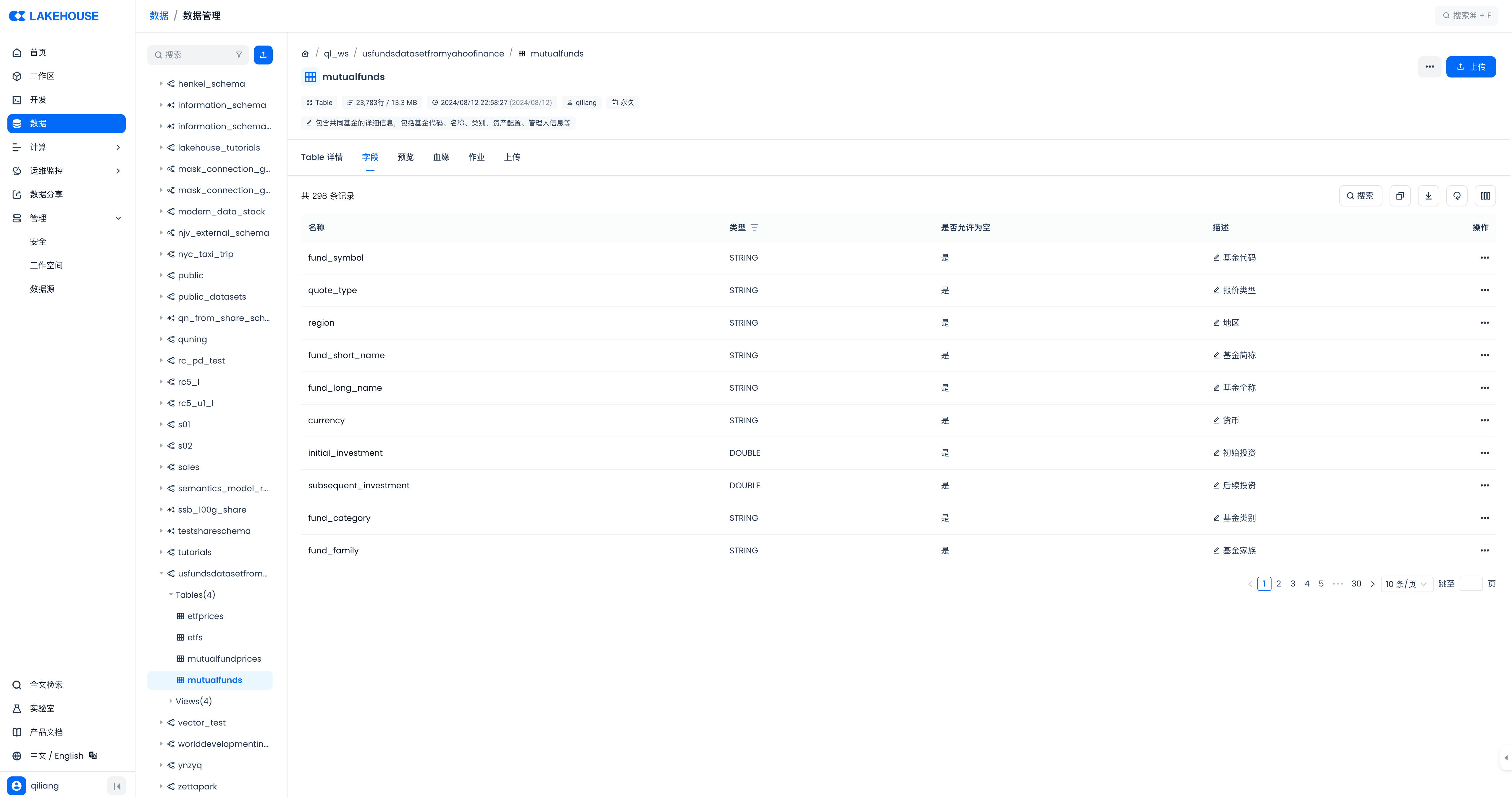
Task: Open the column settings icon
Action: point(1485,196)
